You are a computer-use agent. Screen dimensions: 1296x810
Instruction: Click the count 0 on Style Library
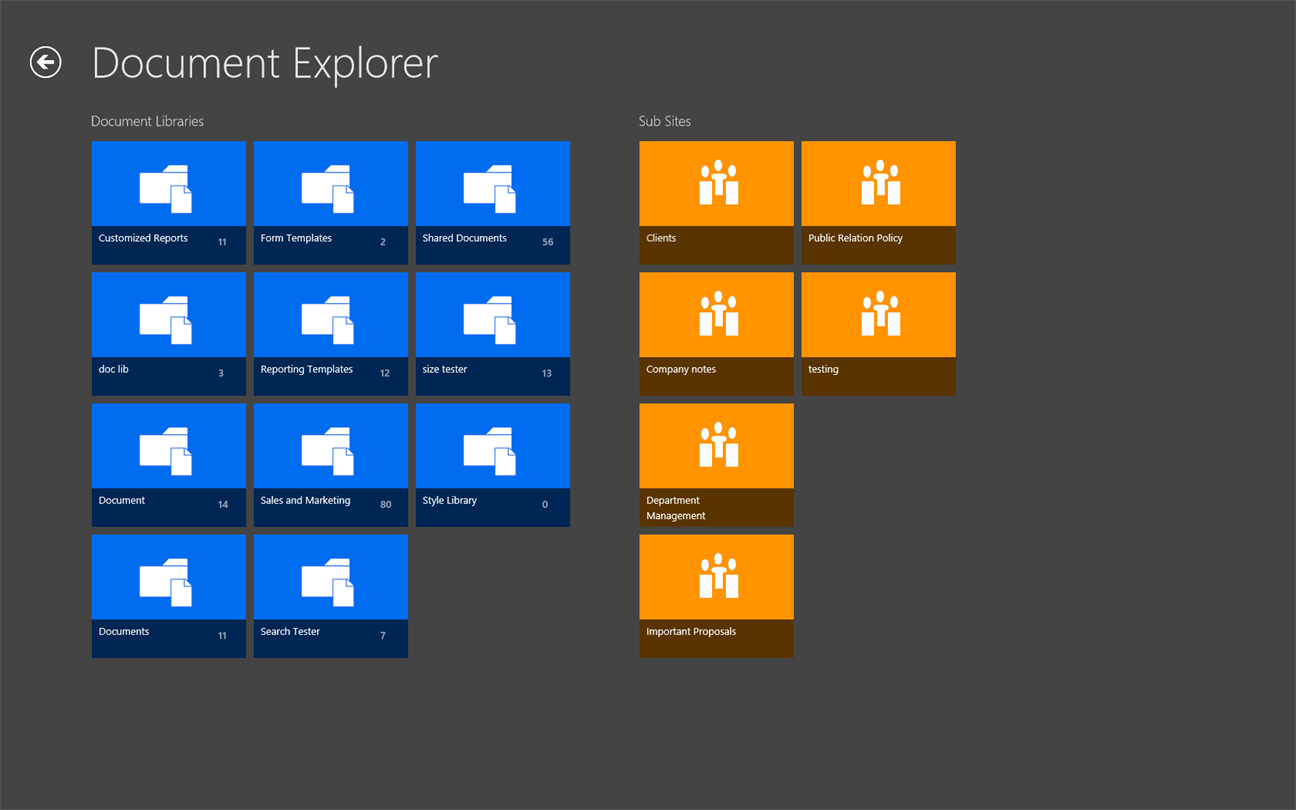545,504
